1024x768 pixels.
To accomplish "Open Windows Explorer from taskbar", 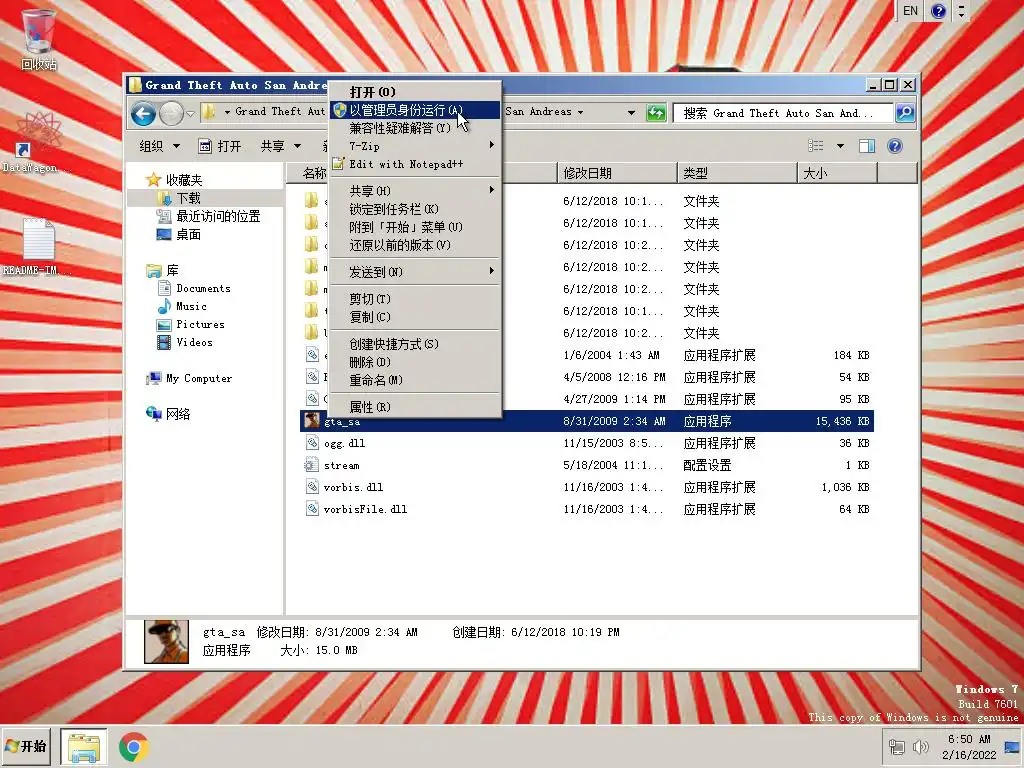I will [84, 747].
